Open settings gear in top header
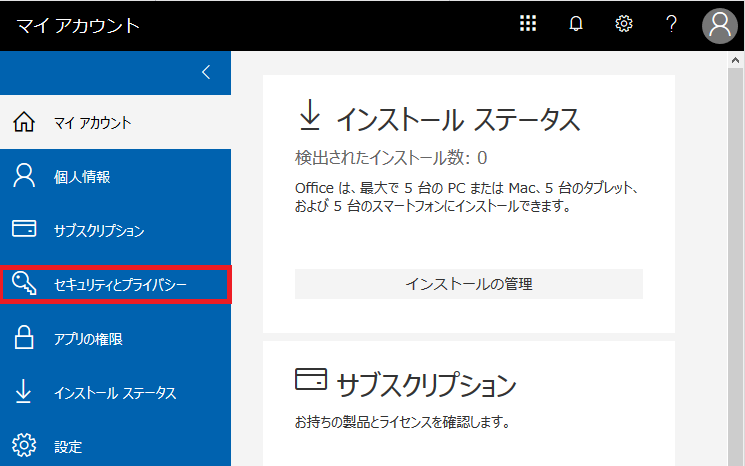745x466 pixels. (x=624, y=25)
